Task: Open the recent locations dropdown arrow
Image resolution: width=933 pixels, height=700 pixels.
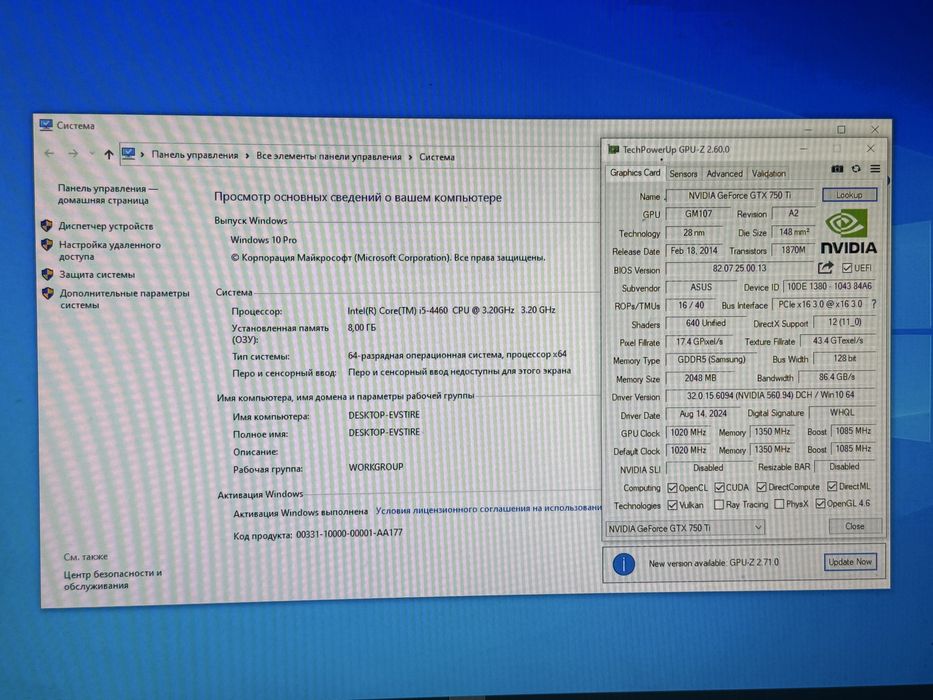Action: pyautogui.click(x=91, y=154)
